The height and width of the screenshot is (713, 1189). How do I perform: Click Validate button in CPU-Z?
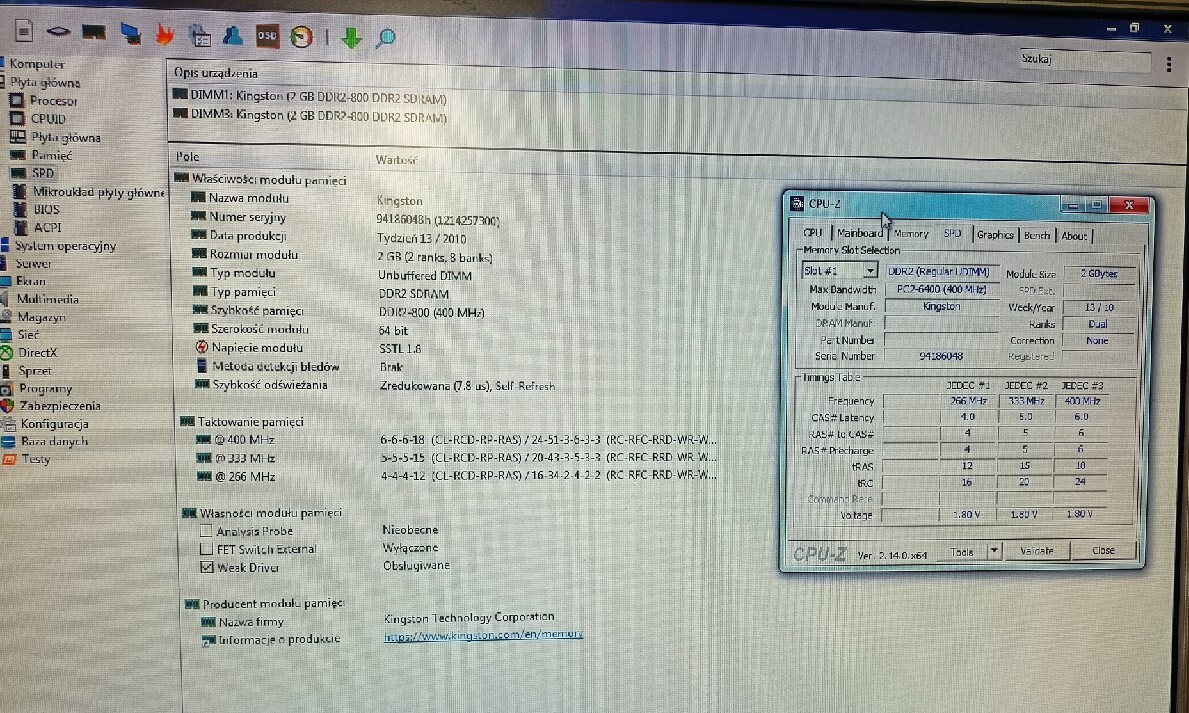1037,551
